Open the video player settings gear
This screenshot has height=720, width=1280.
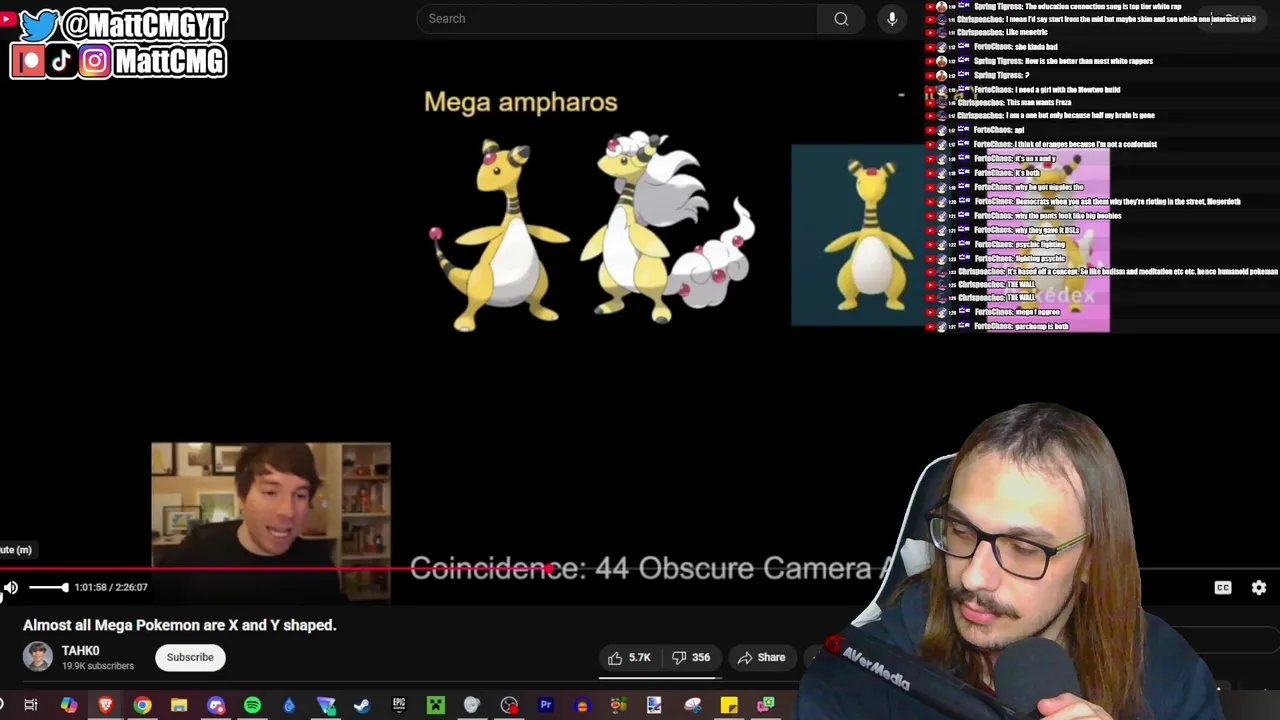[x=1259, y=588]
